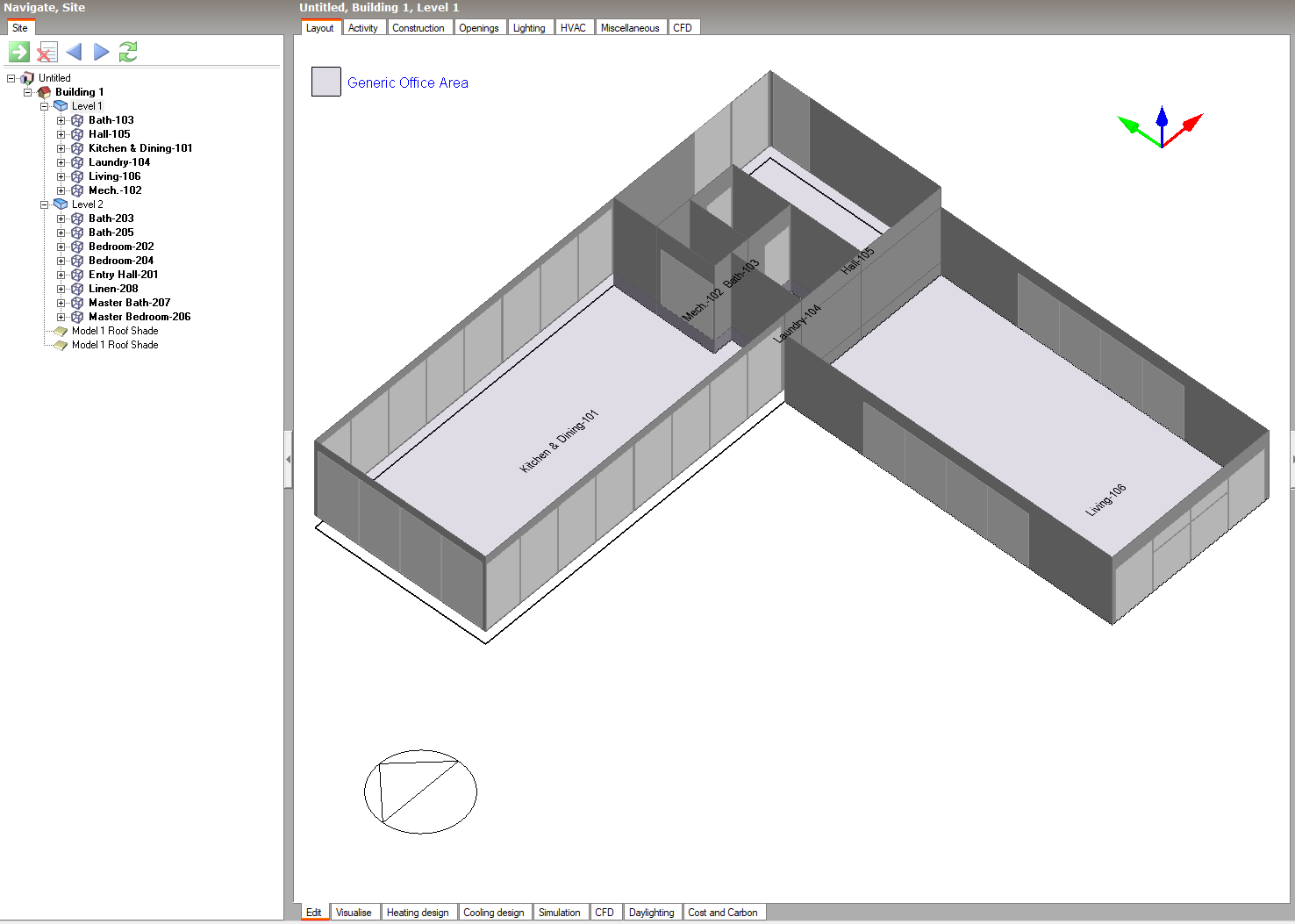
Task: Click the green refresh arrows icon
Action: click(x=128, y=53)
